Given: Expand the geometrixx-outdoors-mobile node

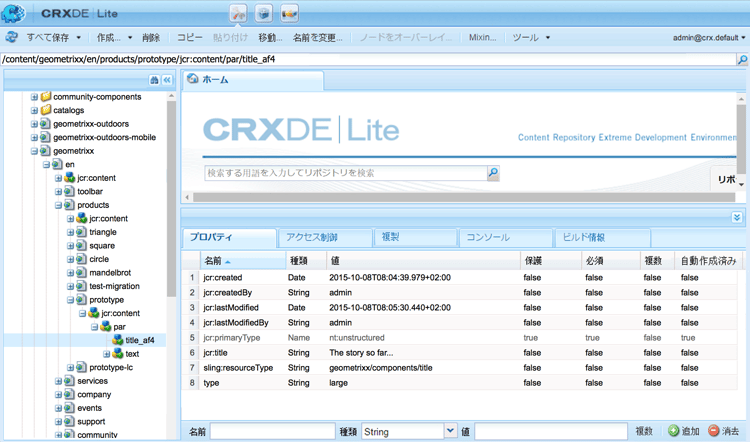Looking at the screenshot, I should (34, 138).
